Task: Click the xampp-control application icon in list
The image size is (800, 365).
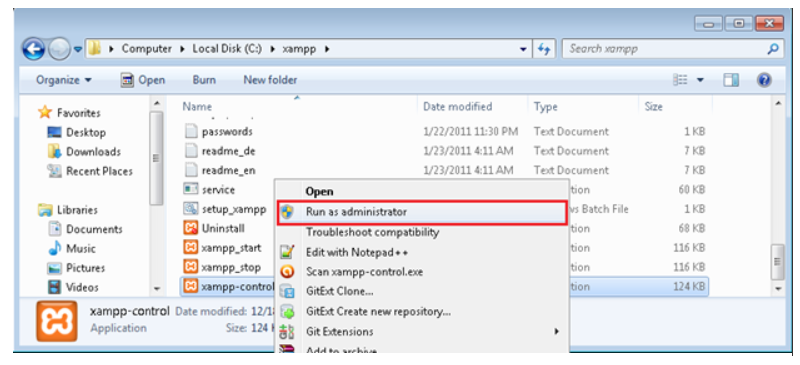Action: 190,286
